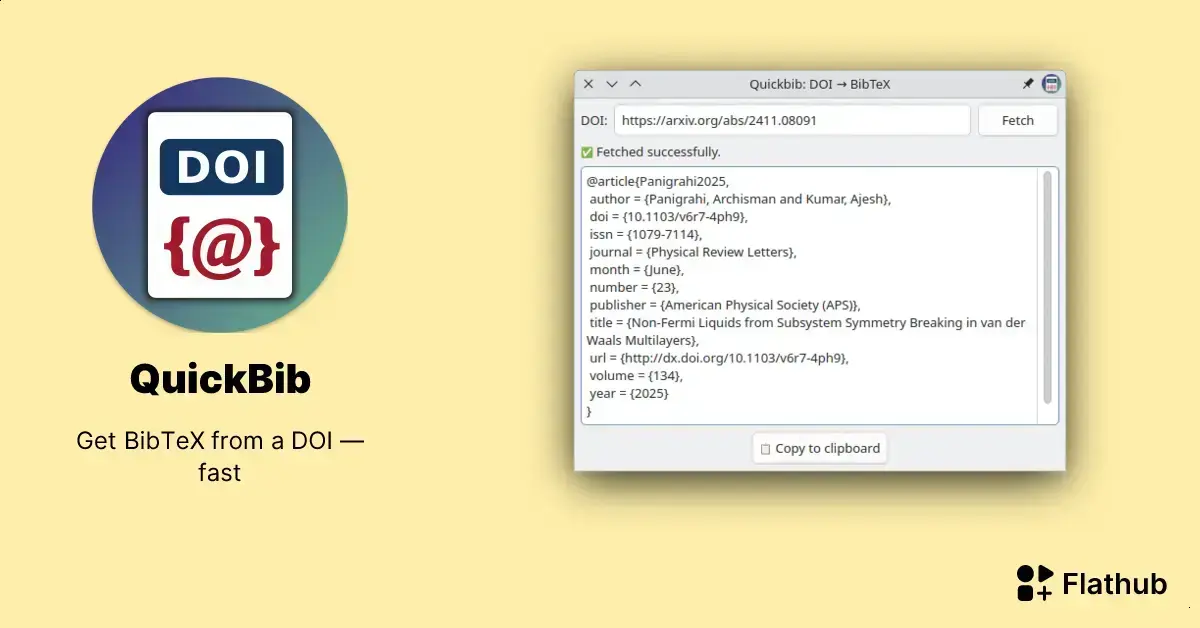
Task: Click the 'month = {June}' line
Action: (x=637, y=270)
